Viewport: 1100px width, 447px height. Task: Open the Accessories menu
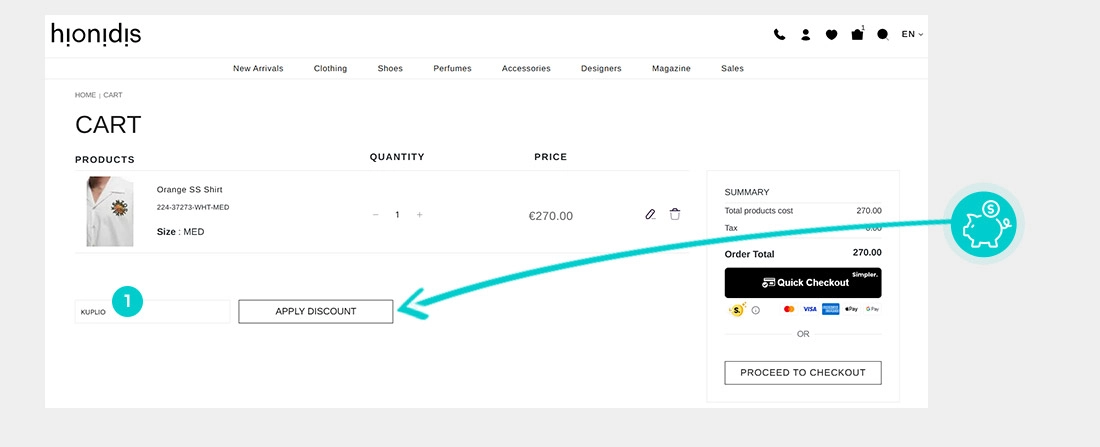(526, 68)
